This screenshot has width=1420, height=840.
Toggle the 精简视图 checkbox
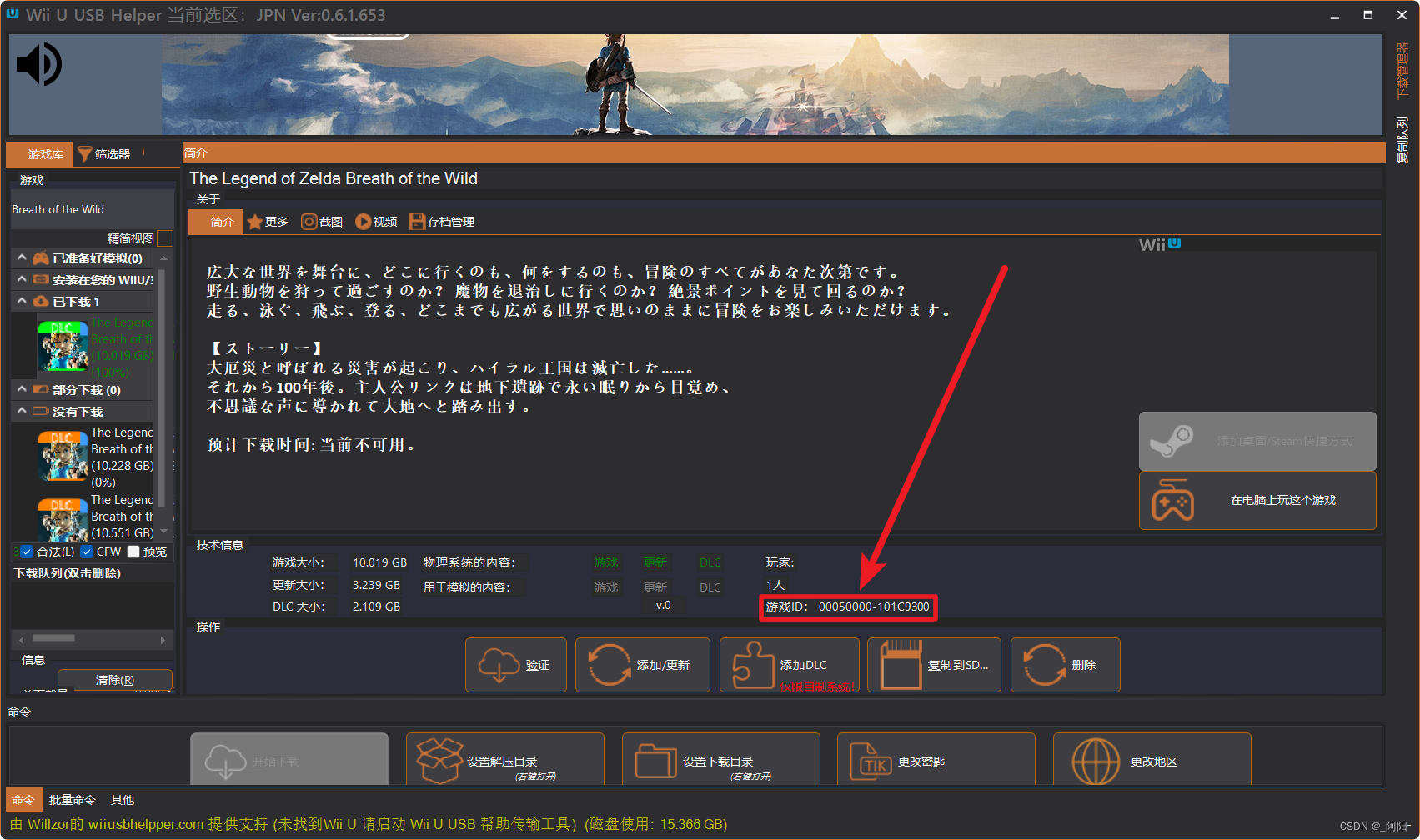pyautogui.click(x=165, y=238)
